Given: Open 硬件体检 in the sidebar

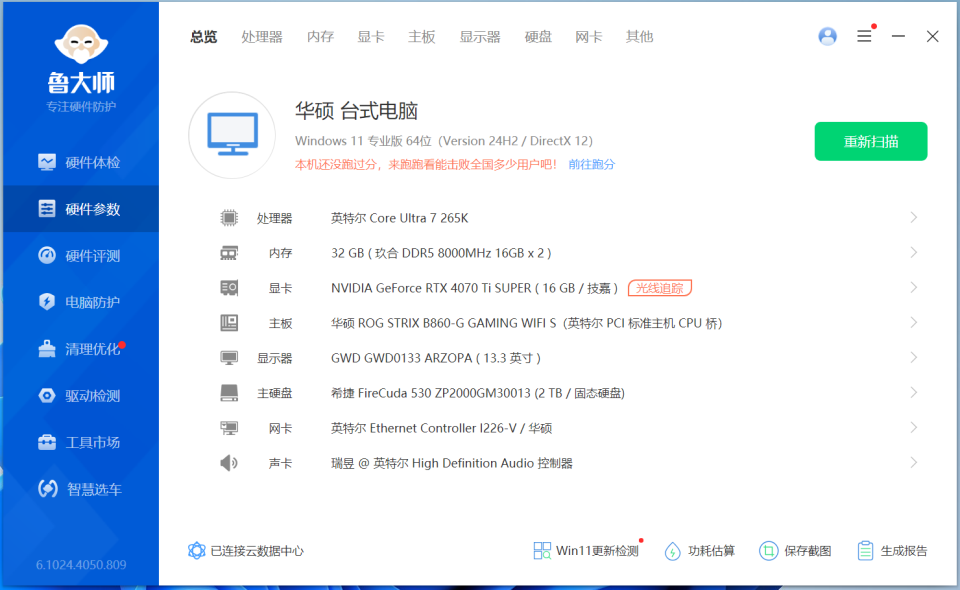Looking at the screenshot, I should [80, 162].
